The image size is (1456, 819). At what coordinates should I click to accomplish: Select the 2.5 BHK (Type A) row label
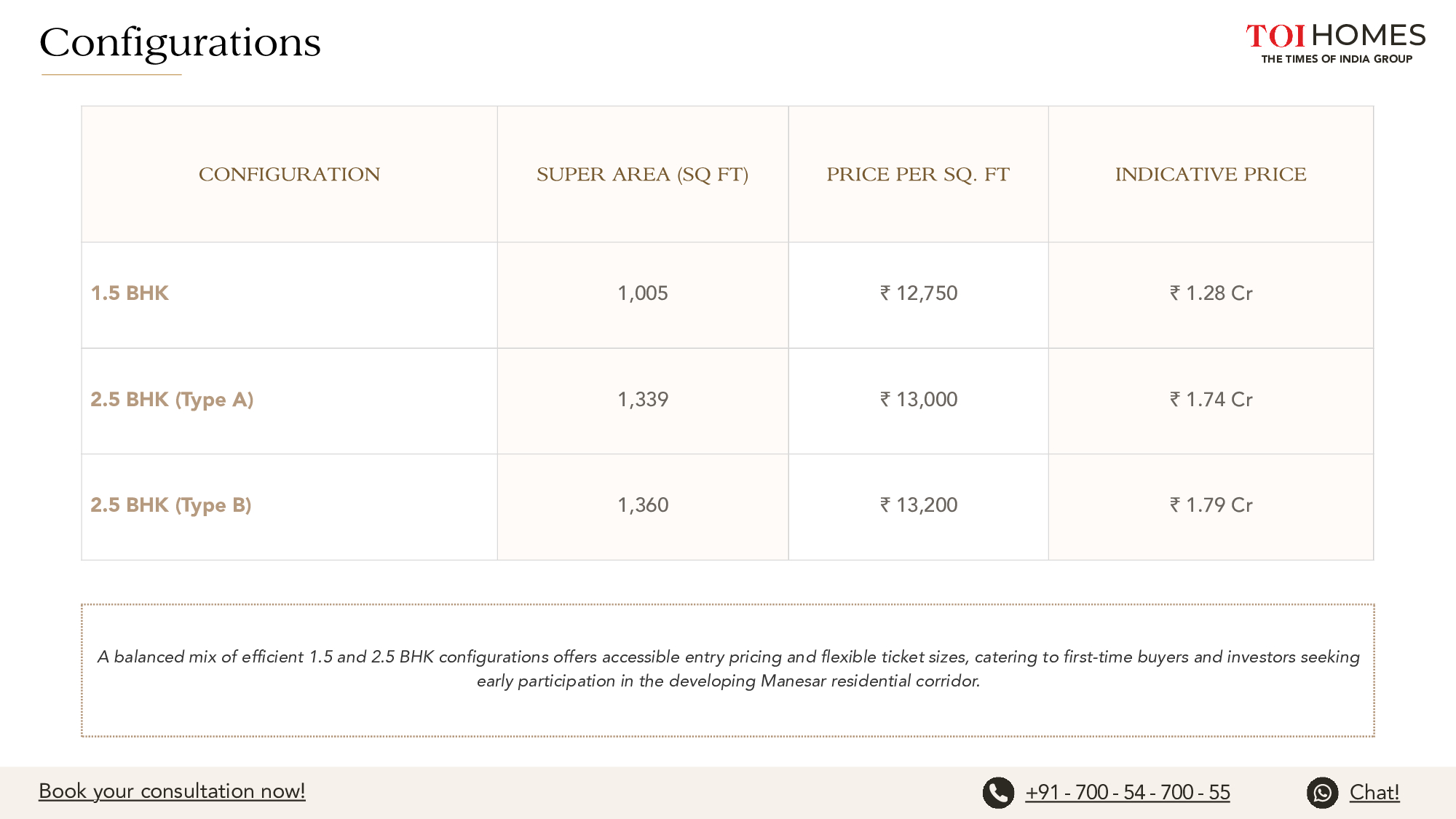click(172, 400)
